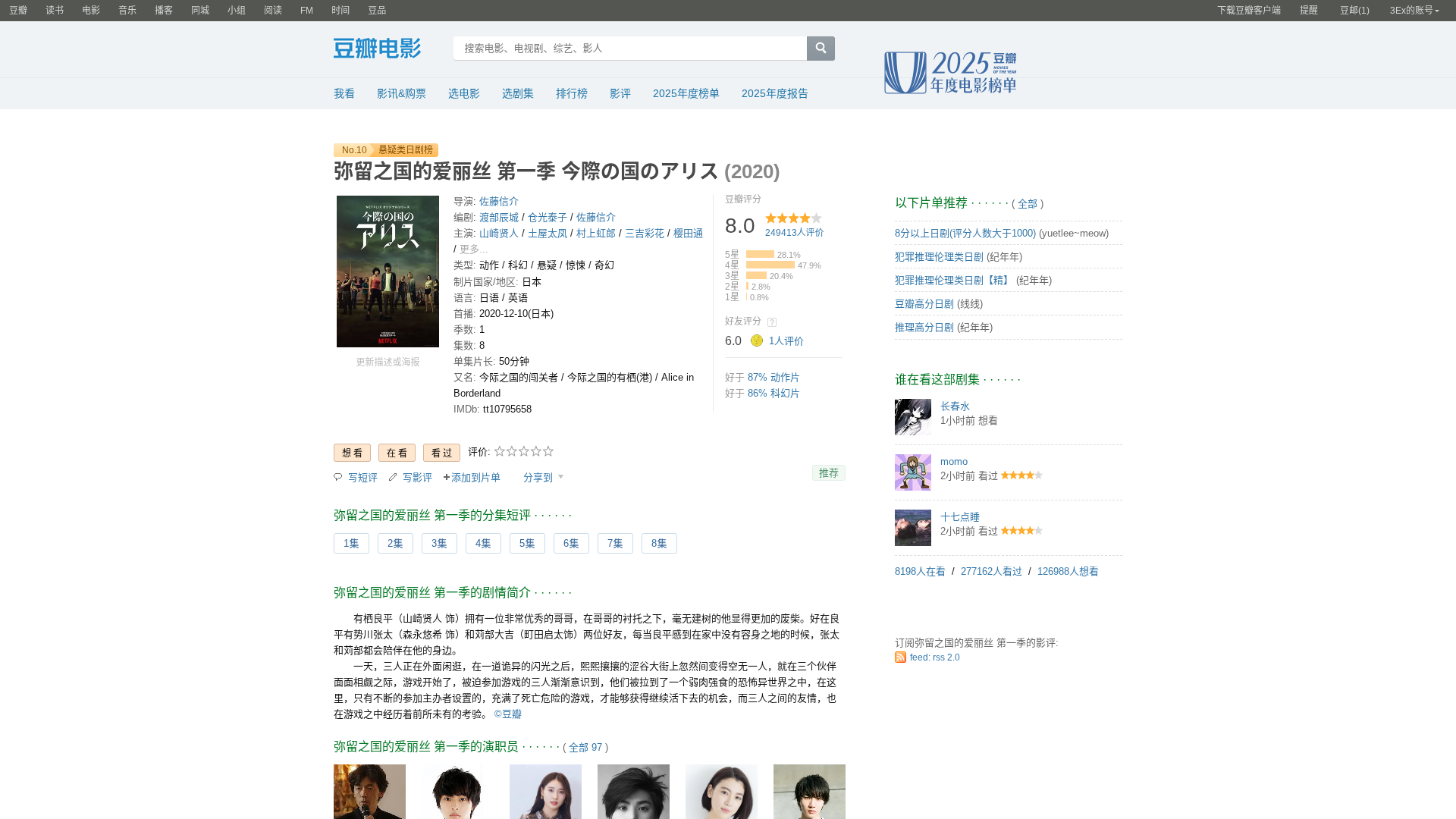
Task: Expand the 3Ex的账号 account dropdown
Action: (1414, 11)
